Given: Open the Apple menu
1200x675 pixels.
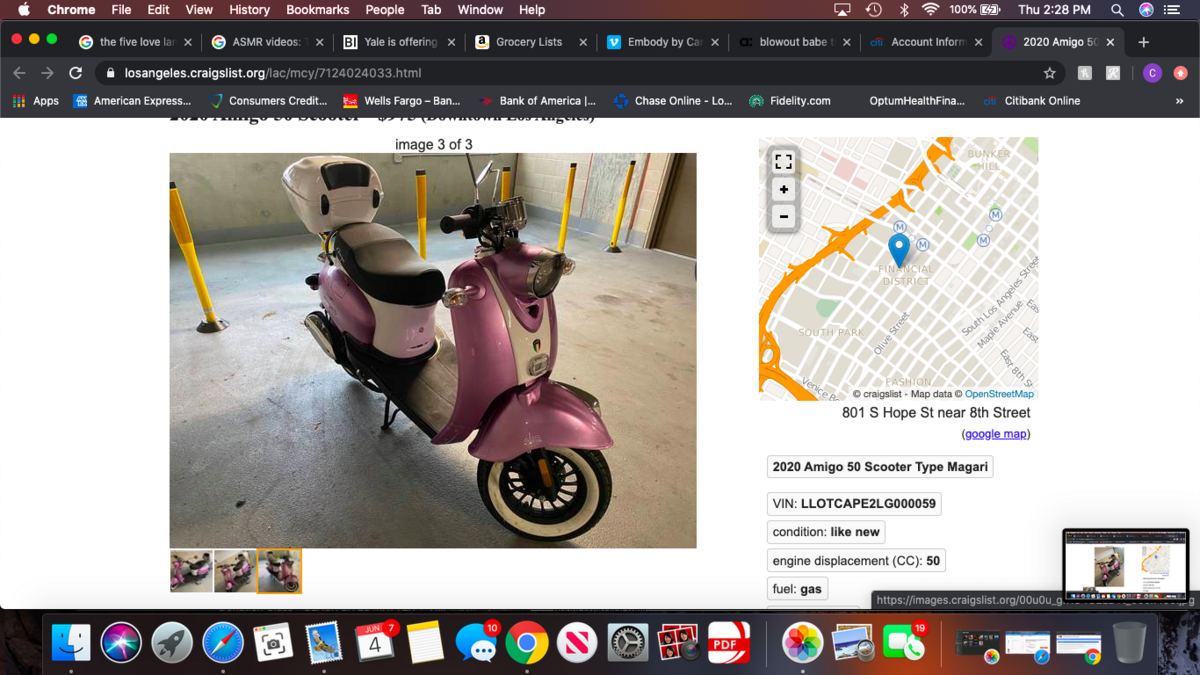Looking at the screenshot, I should tap(23, 10).
